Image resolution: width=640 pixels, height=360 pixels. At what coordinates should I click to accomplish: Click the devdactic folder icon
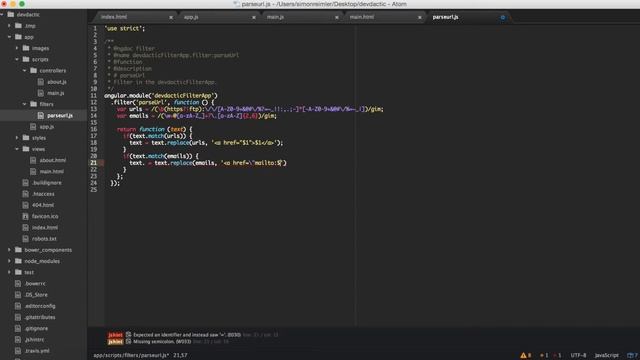pyautogui.click(x=11, y=14)
